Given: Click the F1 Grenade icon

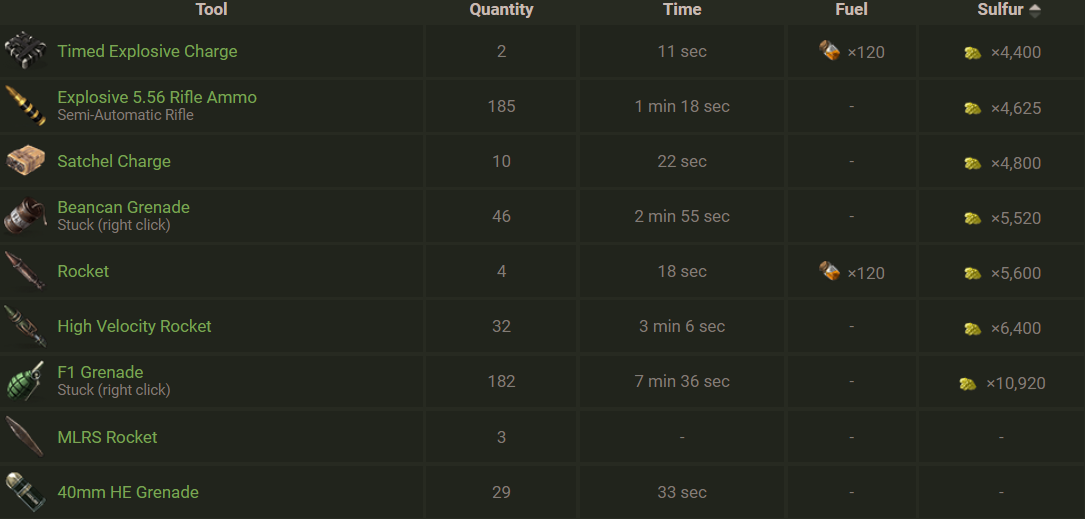Looking at the screenshot, I should pos(25,381).
